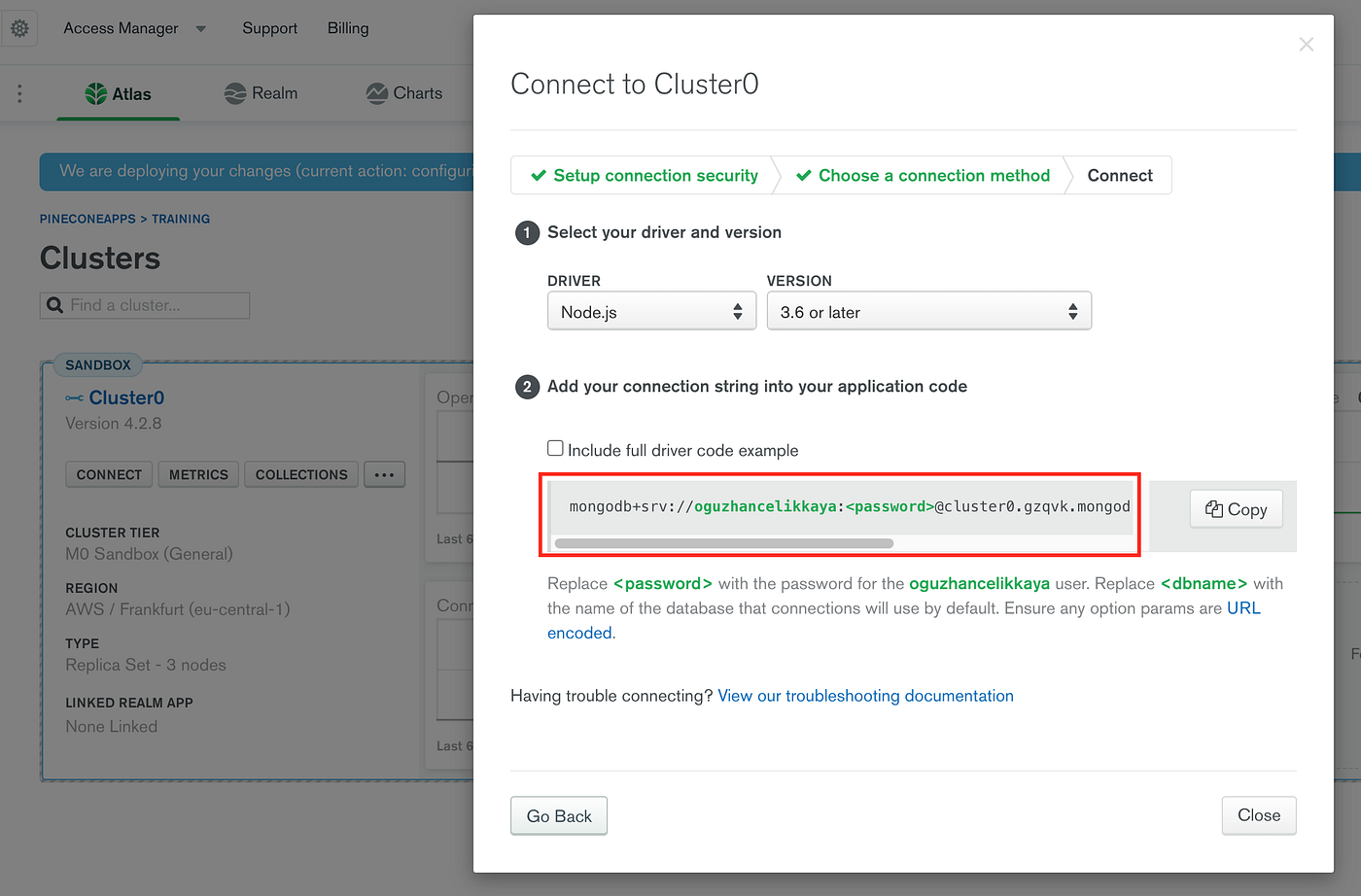Open Charts using its icon

(x=374, y=92)
